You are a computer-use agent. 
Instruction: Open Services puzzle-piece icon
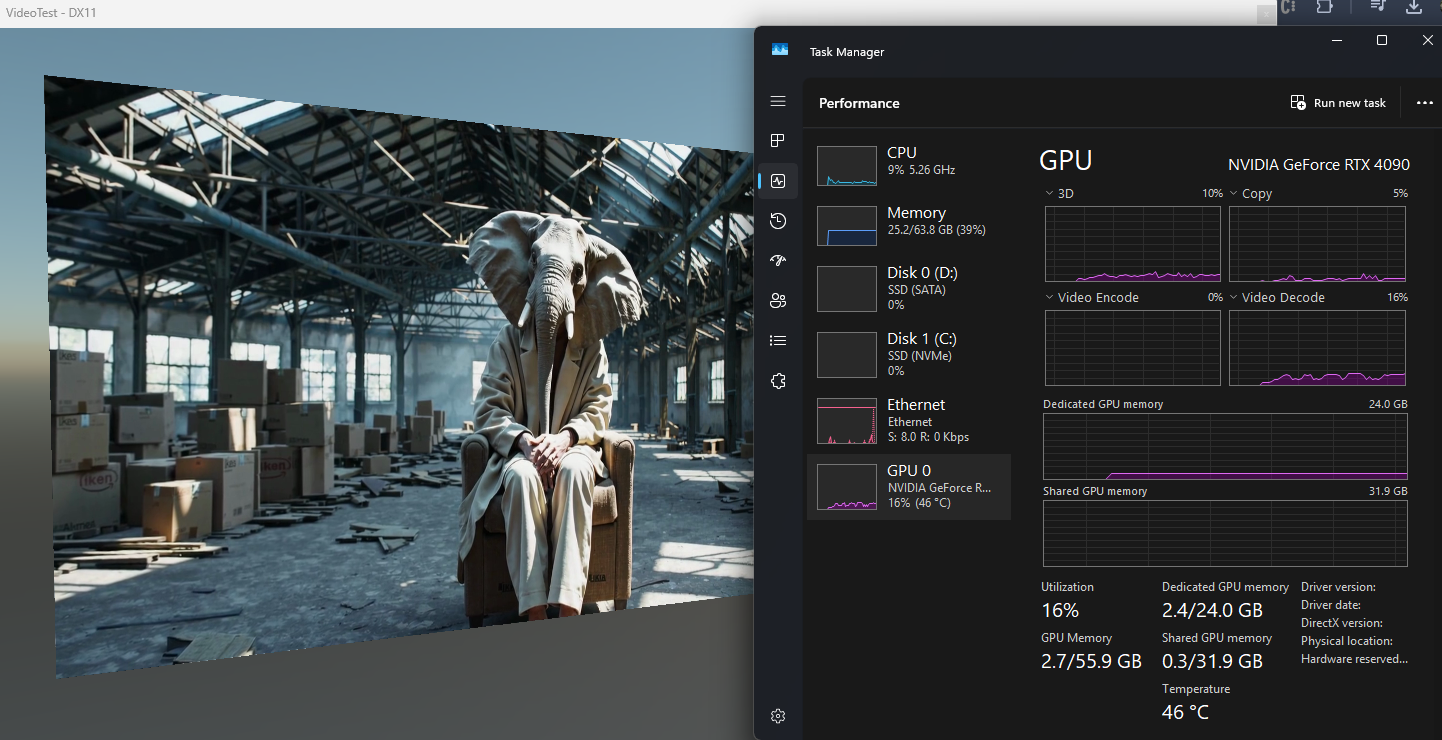[778, 381]
